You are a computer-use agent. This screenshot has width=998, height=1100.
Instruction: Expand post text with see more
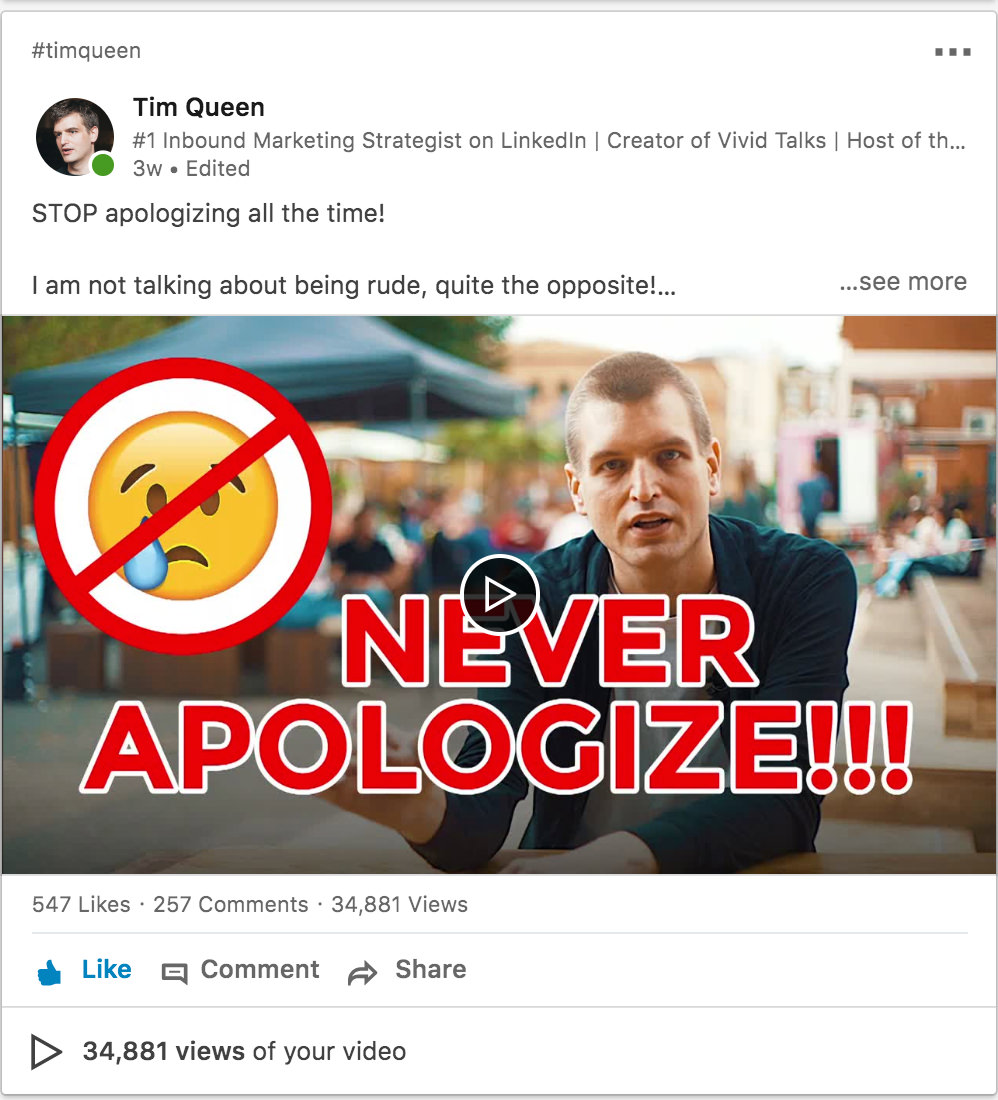[903, 281]
